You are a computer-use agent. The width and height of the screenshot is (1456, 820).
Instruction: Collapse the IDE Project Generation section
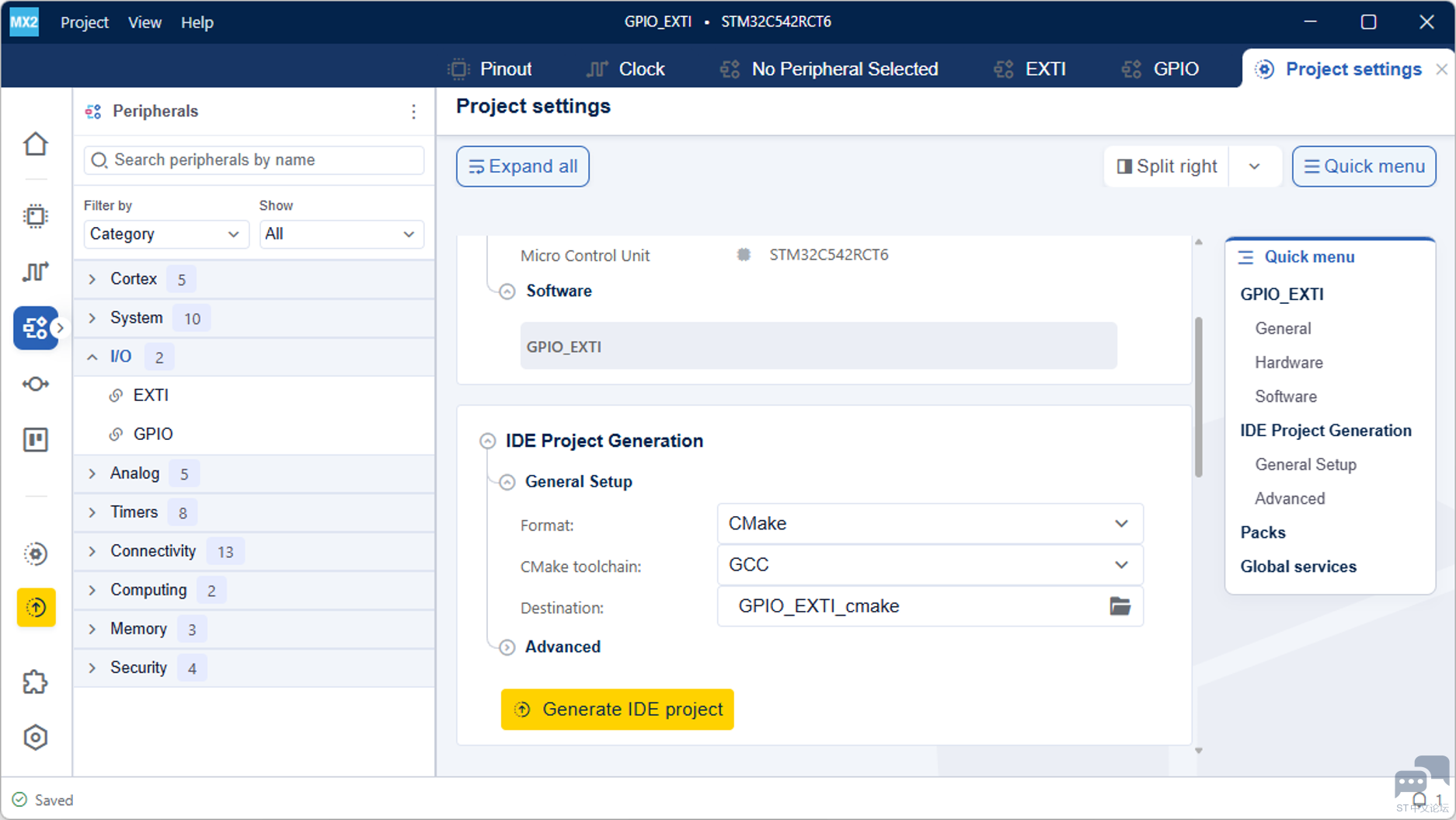pyautogui.click(x=488, y=441)
